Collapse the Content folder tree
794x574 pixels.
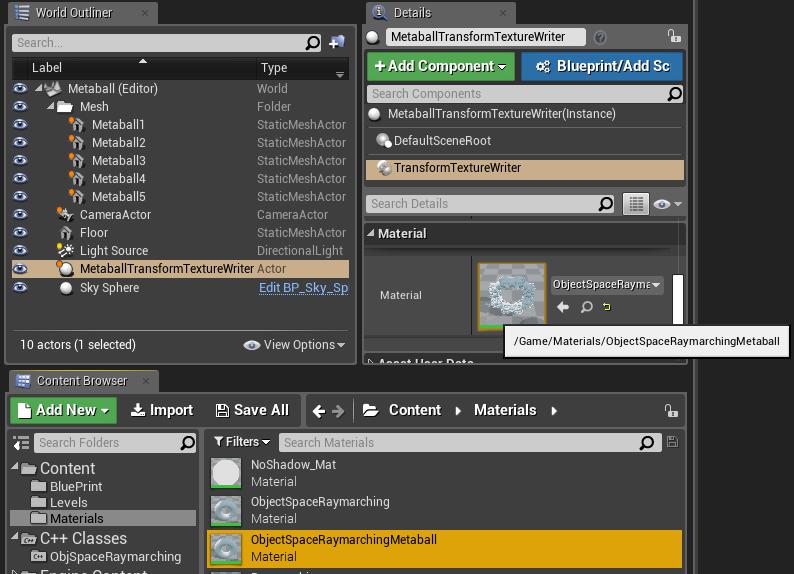(15, 467)
